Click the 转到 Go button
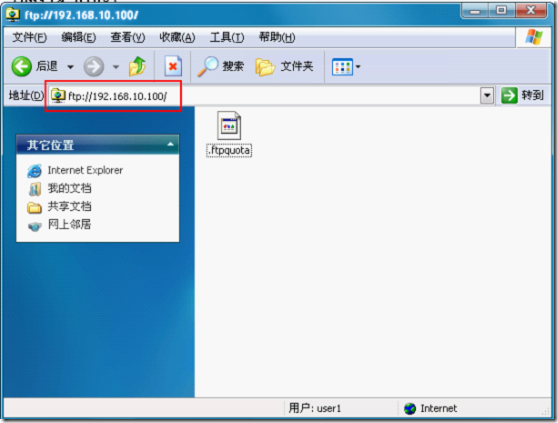 point(522,95)
